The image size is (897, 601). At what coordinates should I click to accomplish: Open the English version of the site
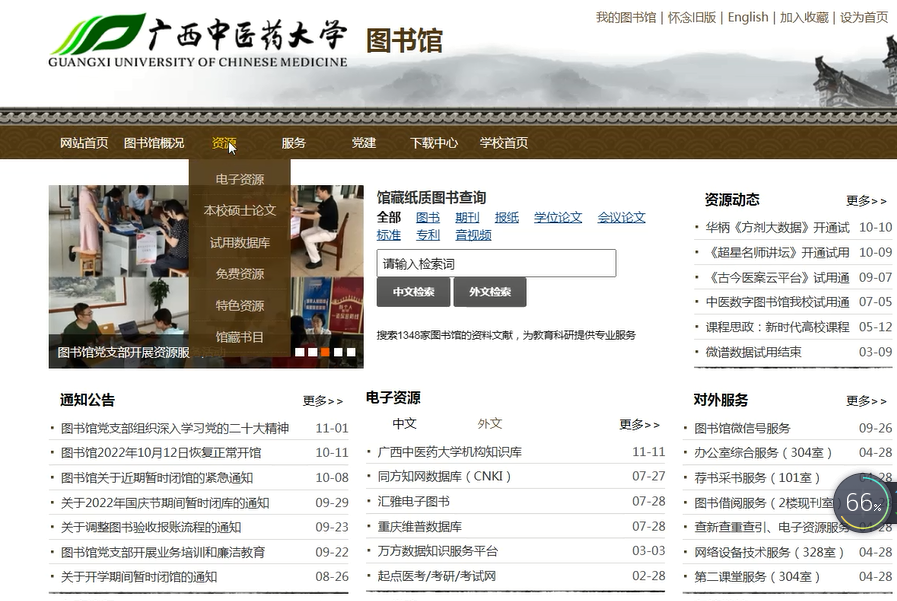748,17
